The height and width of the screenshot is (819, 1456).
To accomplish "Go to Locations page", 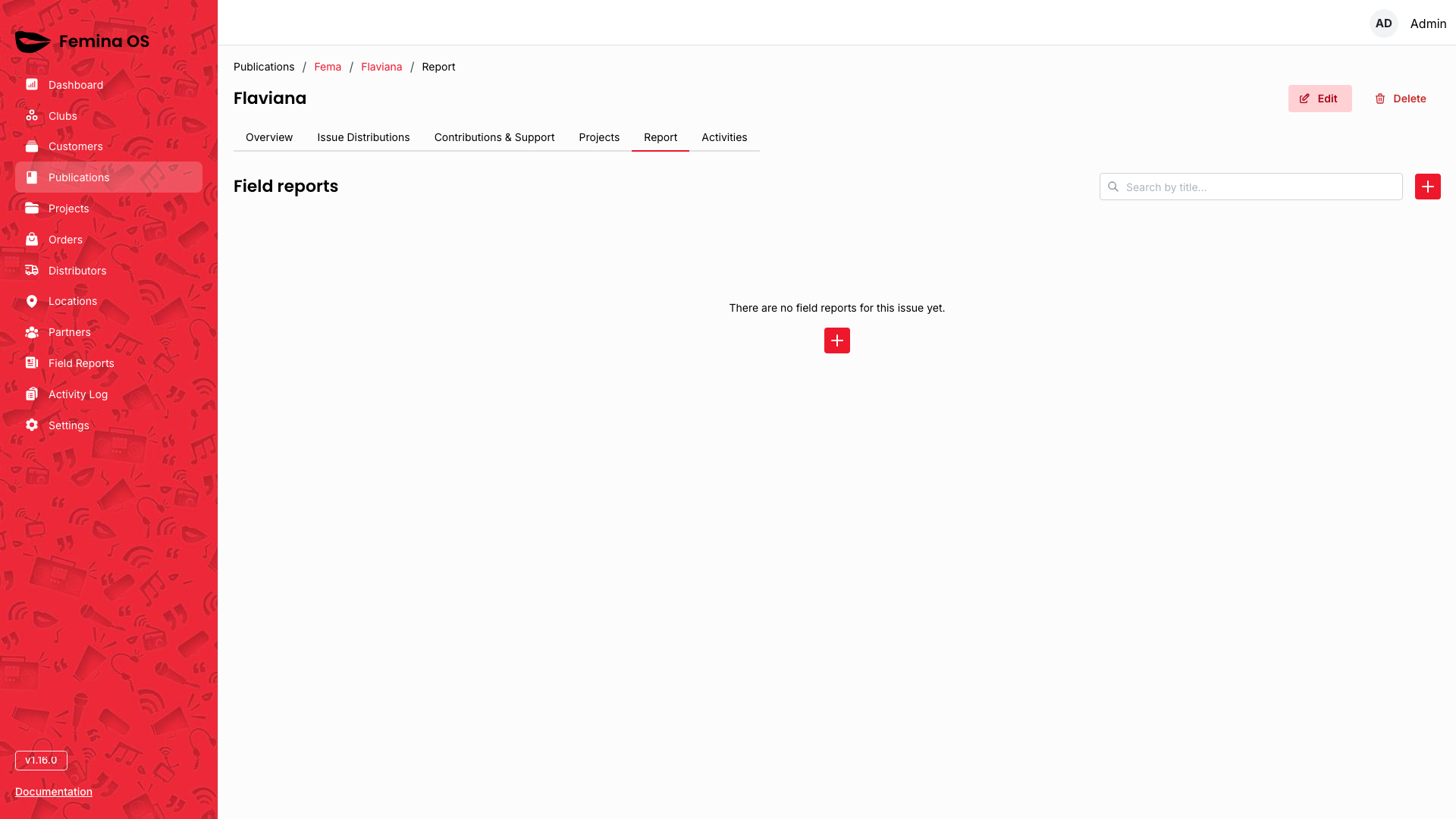I will coord(108,301).
